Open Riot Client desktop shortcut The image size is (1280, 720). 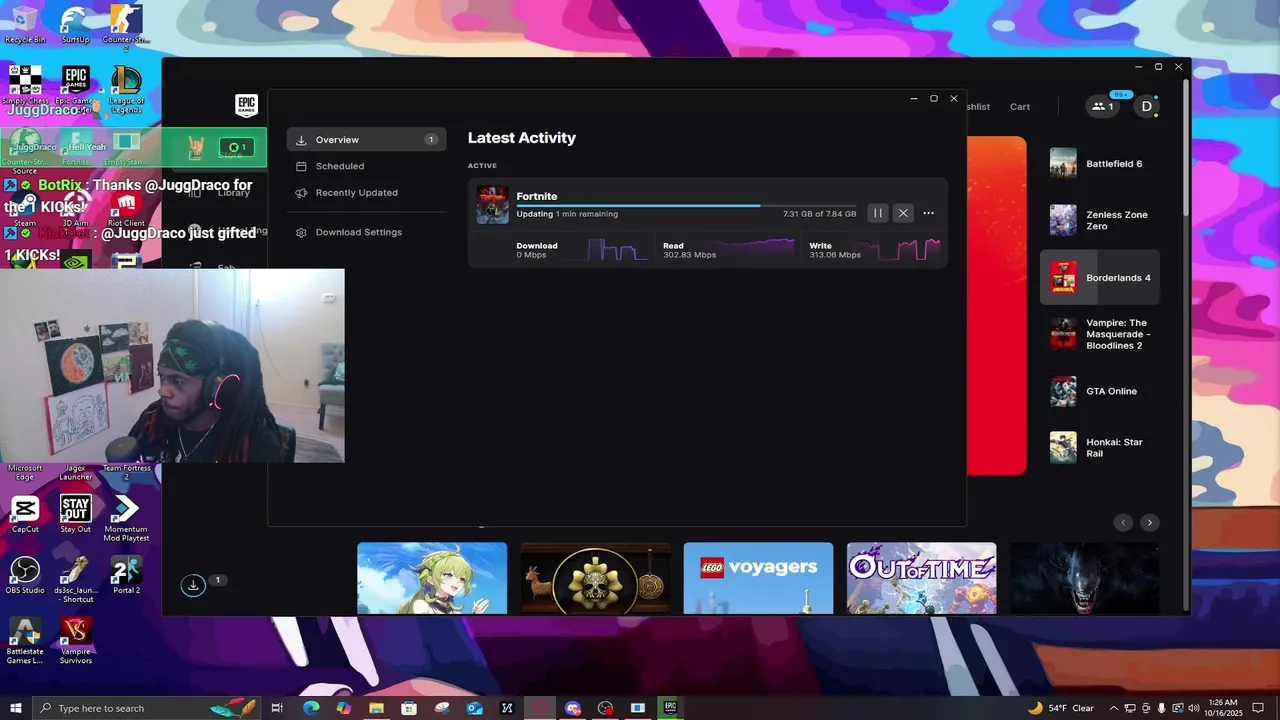point(126,208)
